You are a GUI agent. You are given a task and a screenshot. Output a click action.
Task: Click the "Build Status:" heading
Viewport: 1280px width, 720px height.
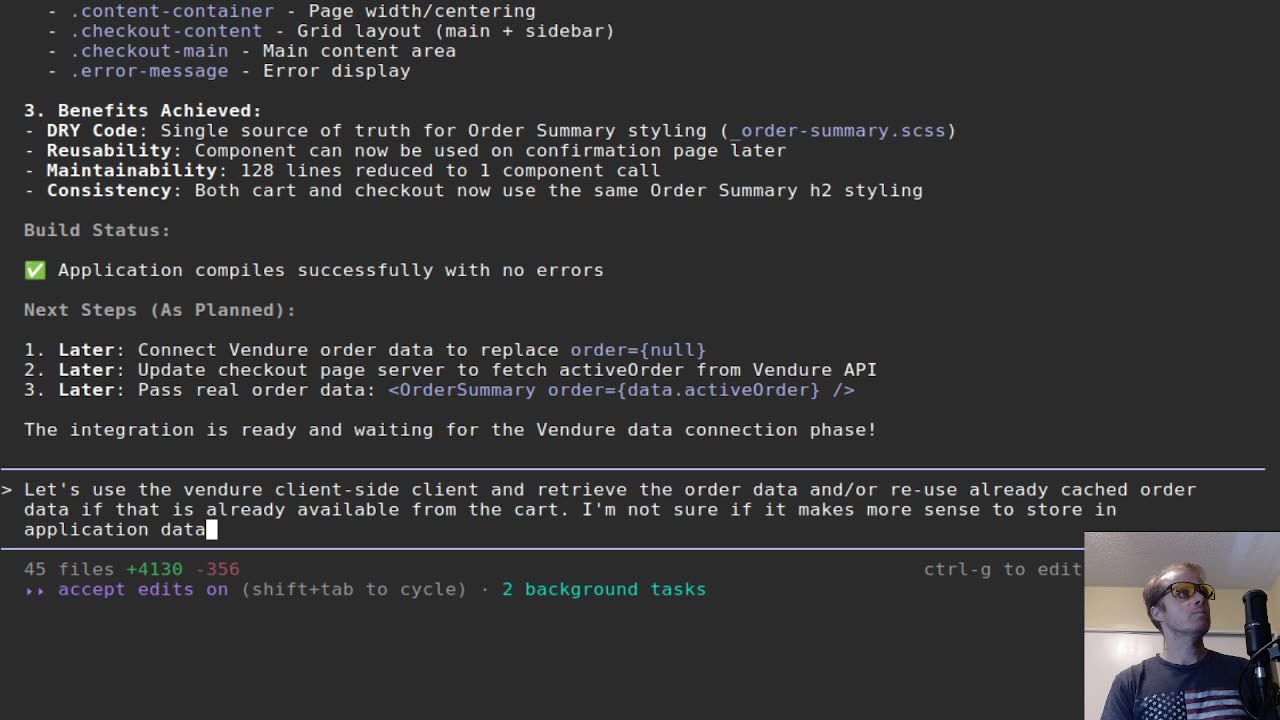pyautogui.click(x=97, y=230)
